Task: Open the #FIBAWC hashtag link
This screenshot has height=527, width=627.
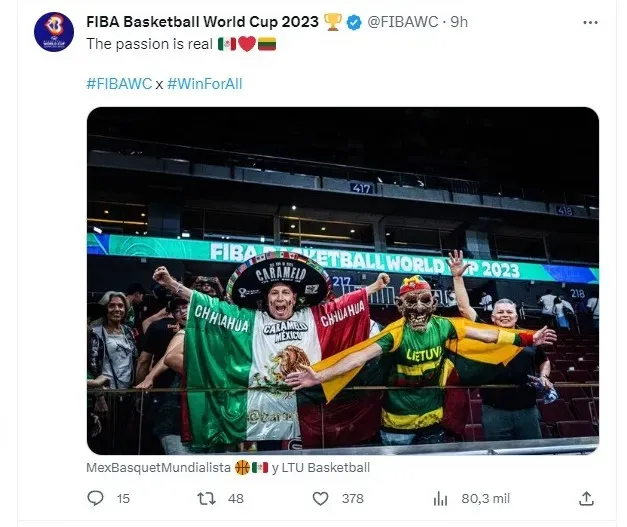Action: pyautogui.click(x=119, y=84)
